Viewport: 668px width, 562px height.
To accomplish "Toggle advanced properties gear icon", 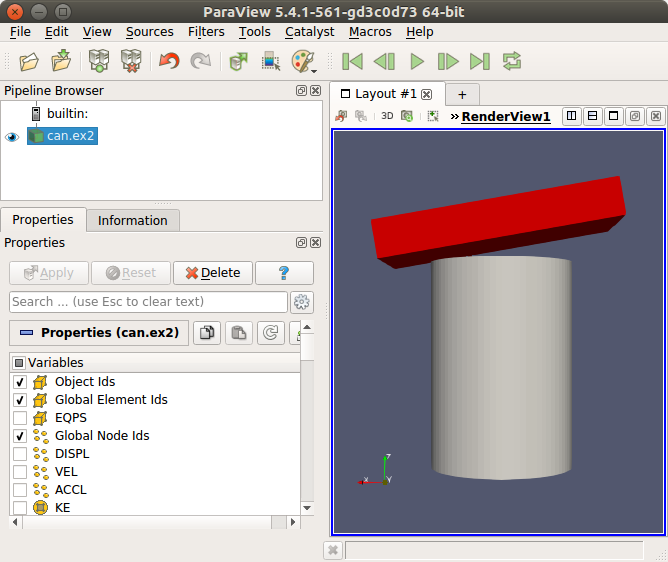I will (x=302, y=302).
